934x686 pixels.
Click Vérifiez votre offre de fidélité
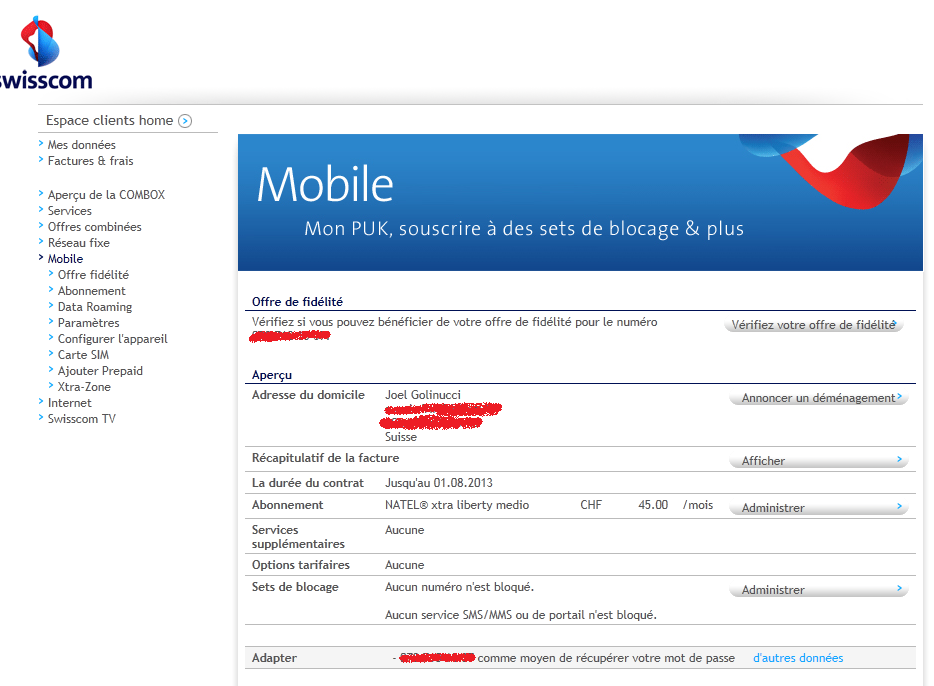(812, 325)
